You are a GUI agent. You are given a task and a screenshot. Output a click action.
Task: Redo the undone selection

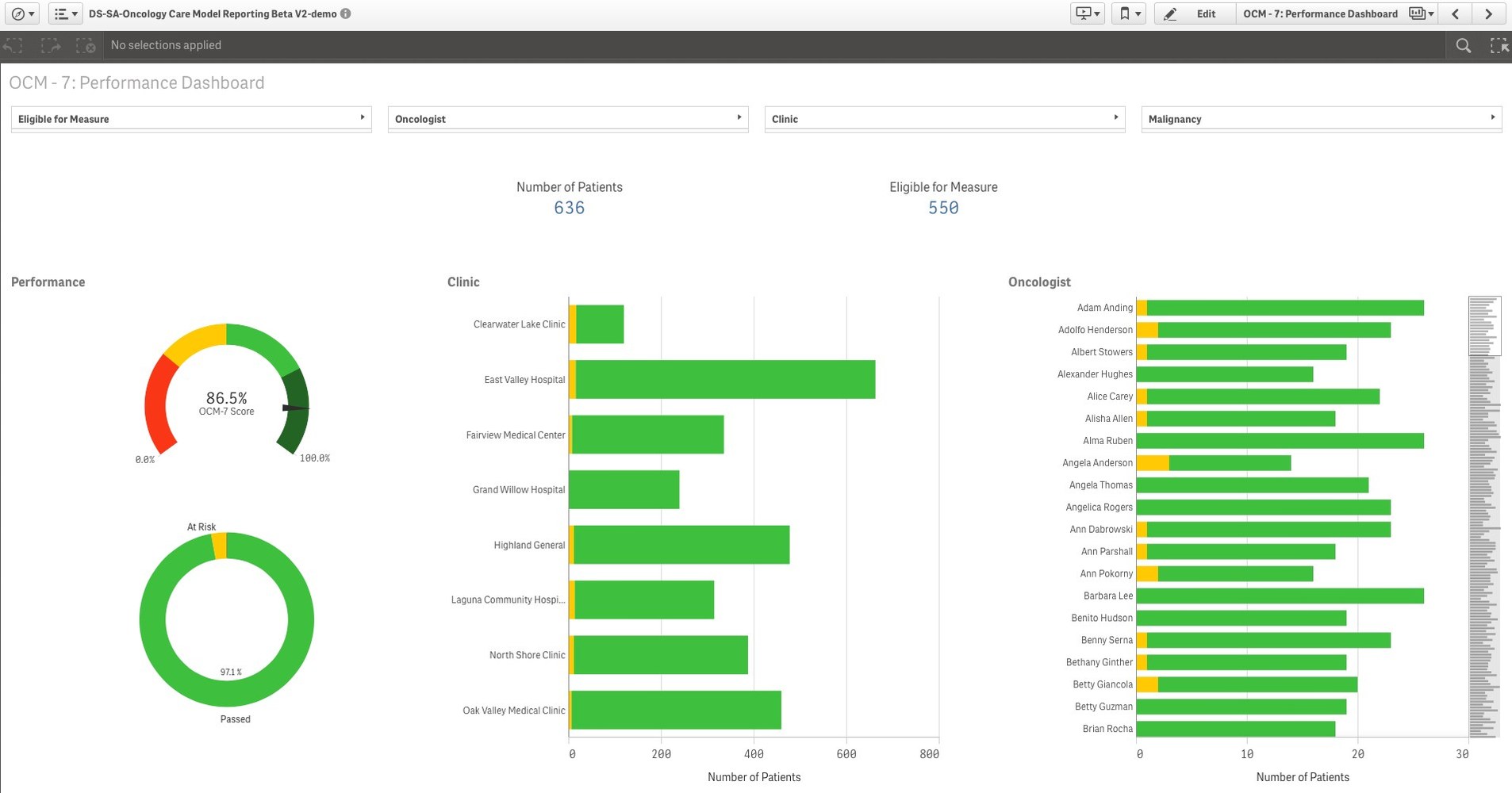(x=49, y=45)
